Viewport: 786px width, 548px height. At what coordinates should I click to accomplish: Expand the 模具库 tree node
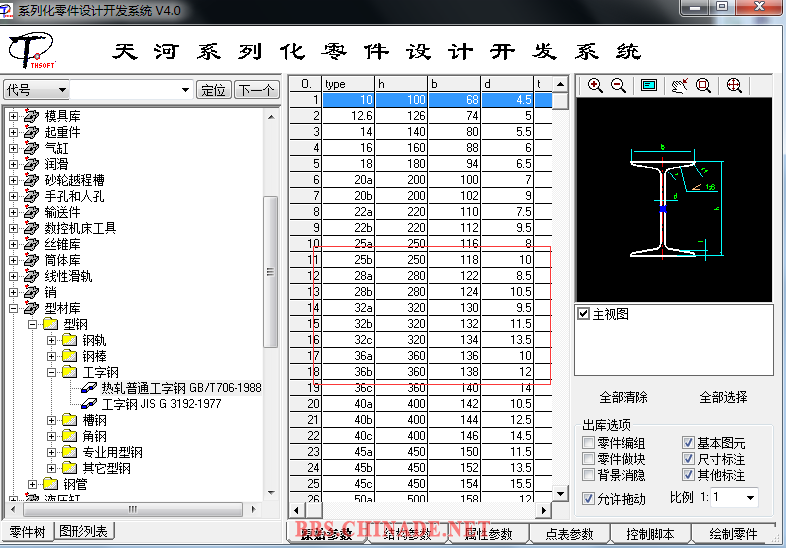[14, 116]
